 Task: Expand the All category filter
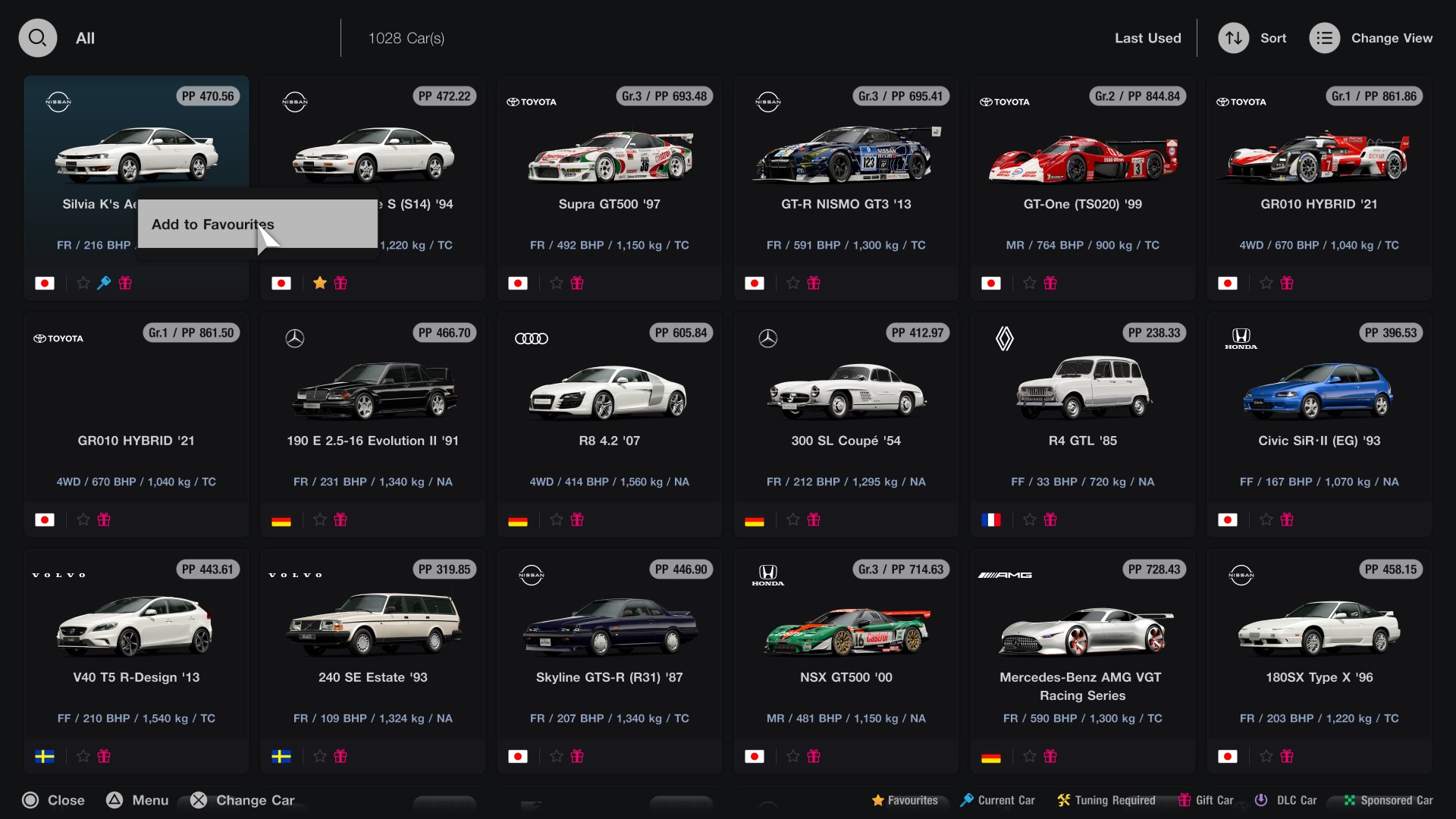[x=85, y=38]
